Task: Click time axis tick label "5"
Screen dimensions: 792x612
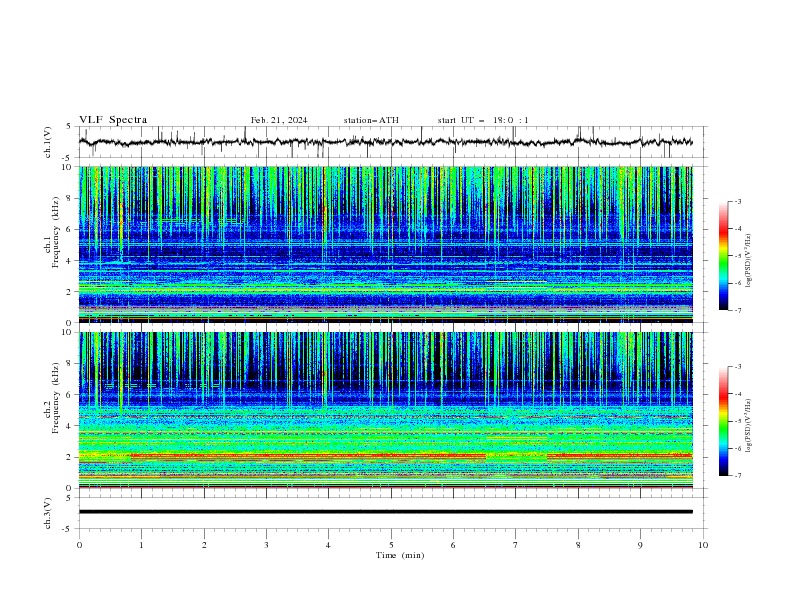Action: 391,545
